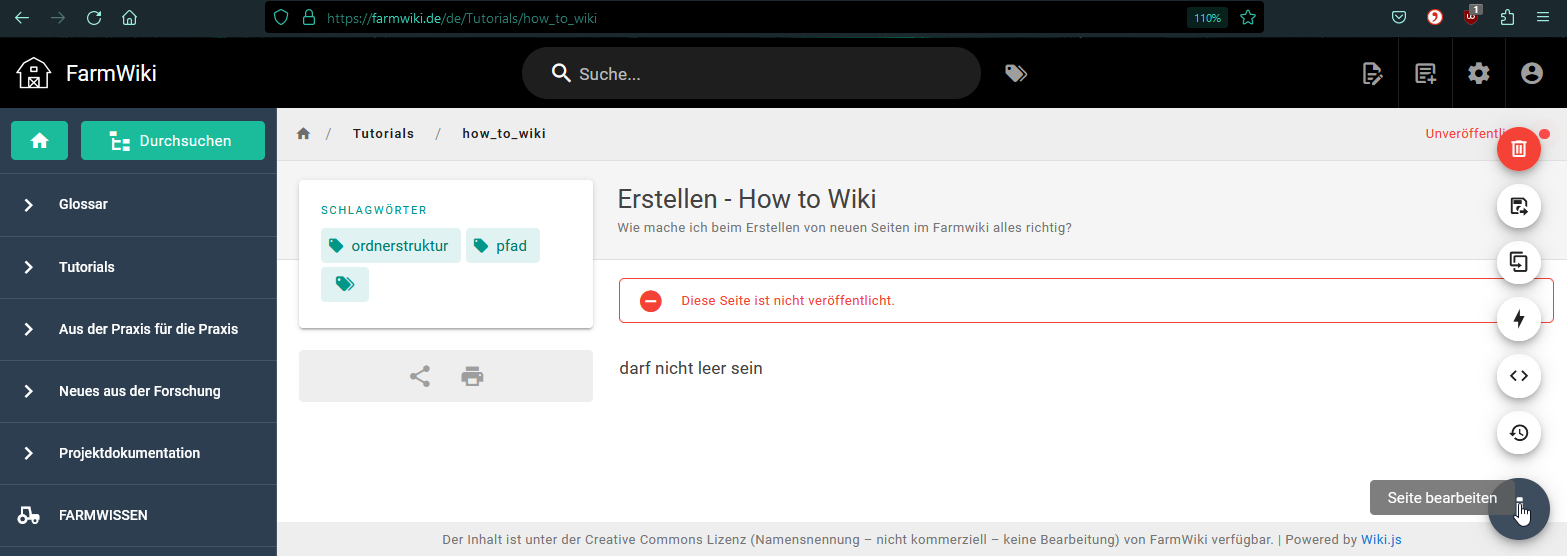
Task: Open the admin settings gear icon
Action: 1478,73
